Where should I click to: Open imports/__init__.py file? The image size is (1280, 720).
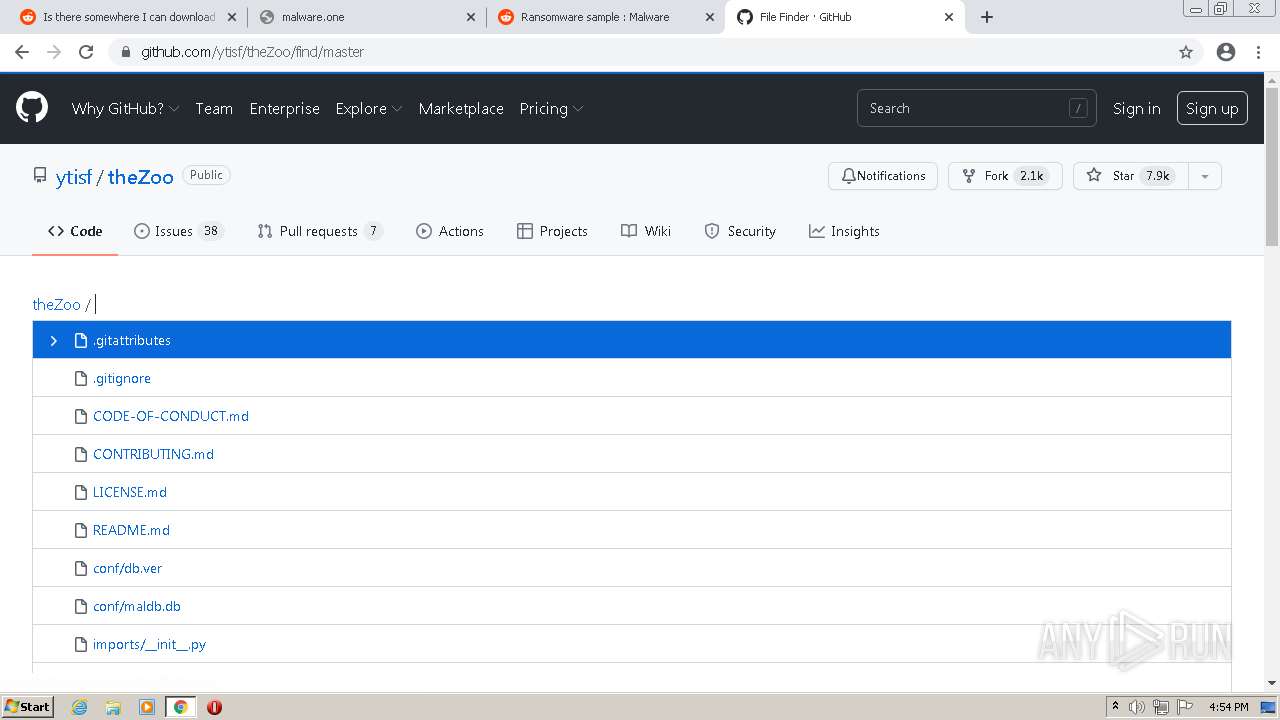(x=149, y=644)
